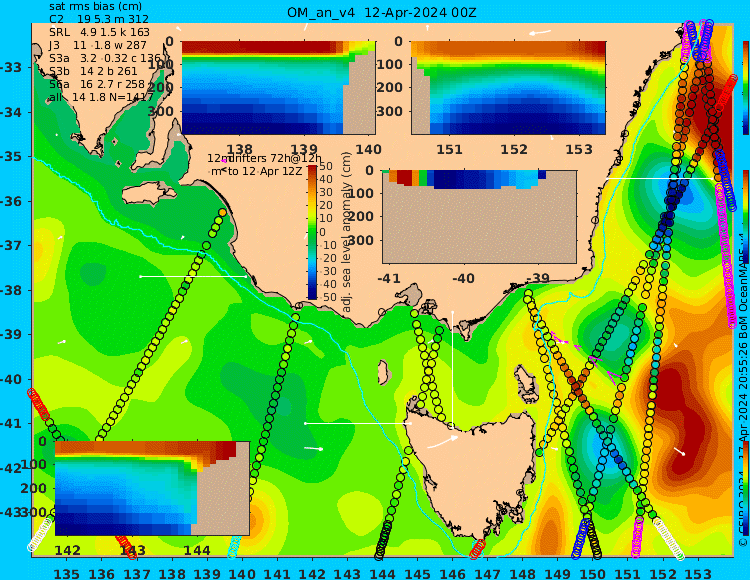Click the '138' tick under the top-left inset
This screenshot has height=580, width=750.
coord(239,149)
